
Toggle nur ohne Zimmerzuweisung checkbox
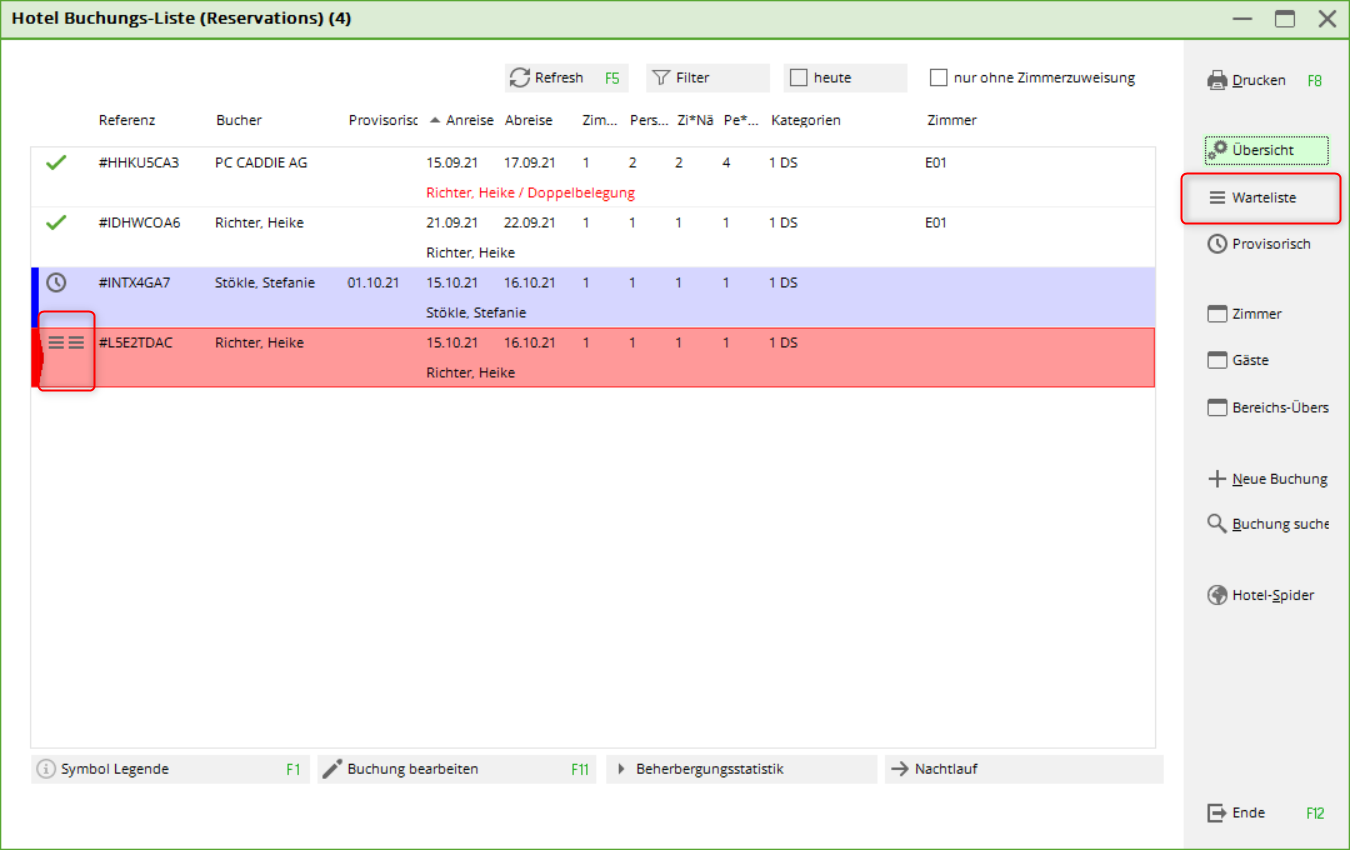coord(938,78)
